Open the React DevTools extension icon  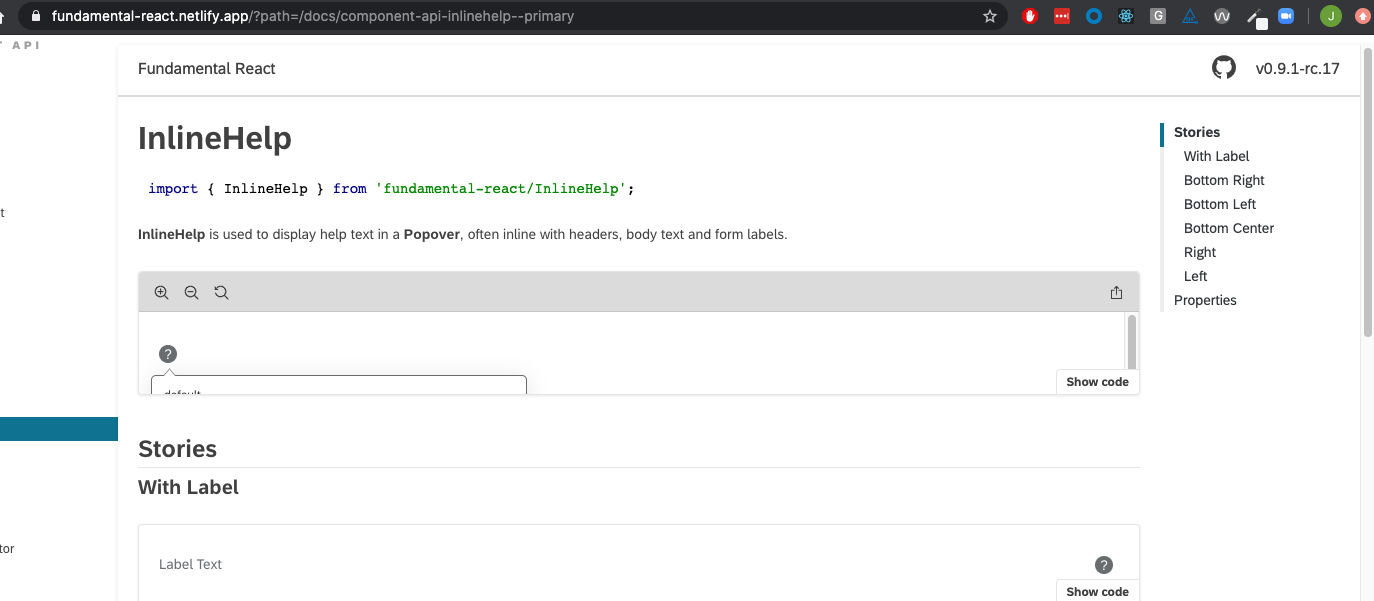(1126, 16)
